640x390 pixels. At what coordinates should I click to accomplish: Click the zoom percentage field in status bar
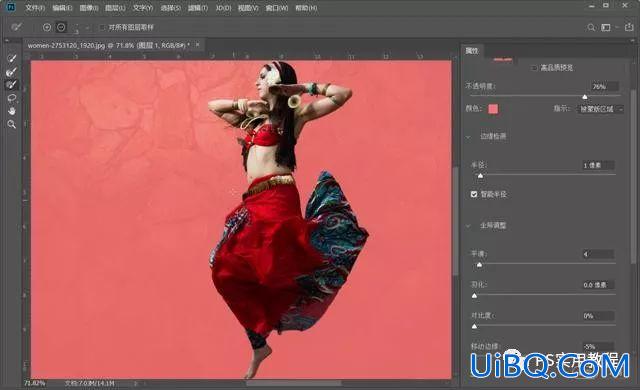click(x=35, y=383)
